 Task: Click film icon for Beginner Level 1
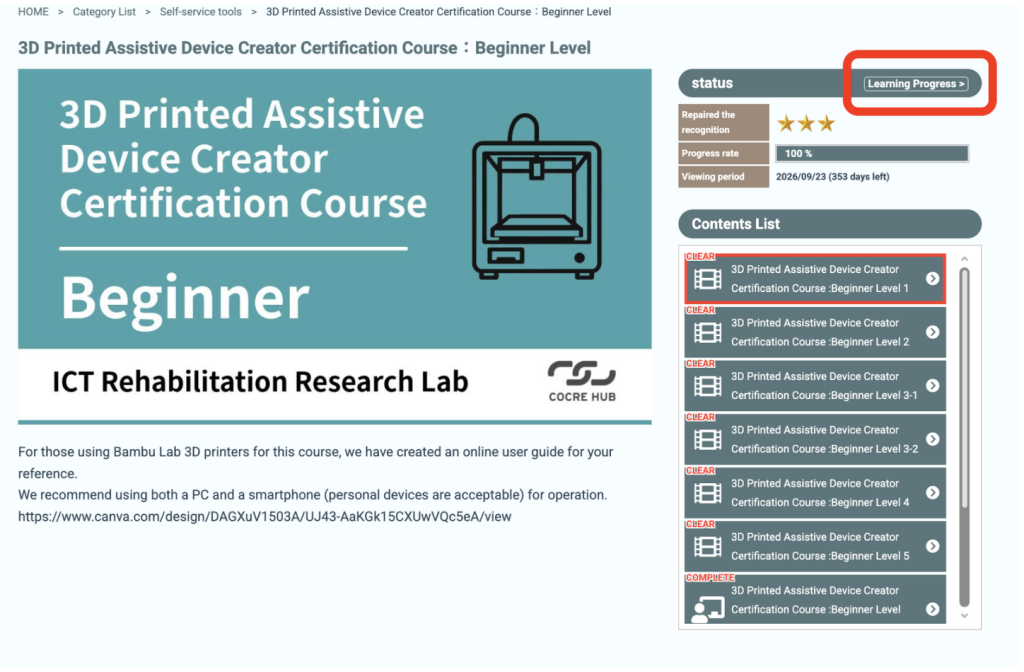point(707,279)
